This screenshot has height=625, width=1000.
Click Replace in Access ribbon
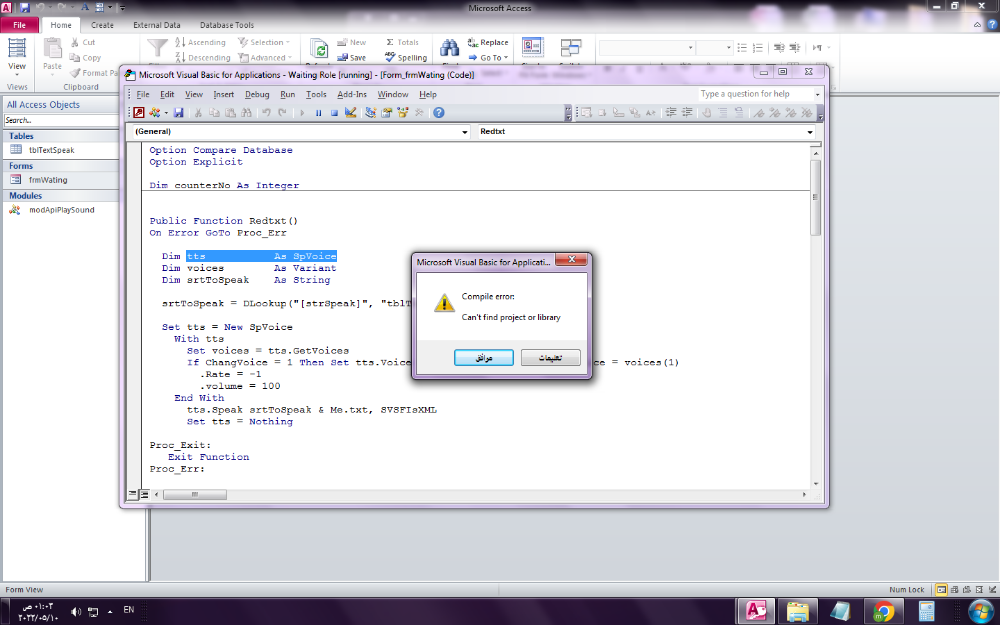[x=488, y=42]
